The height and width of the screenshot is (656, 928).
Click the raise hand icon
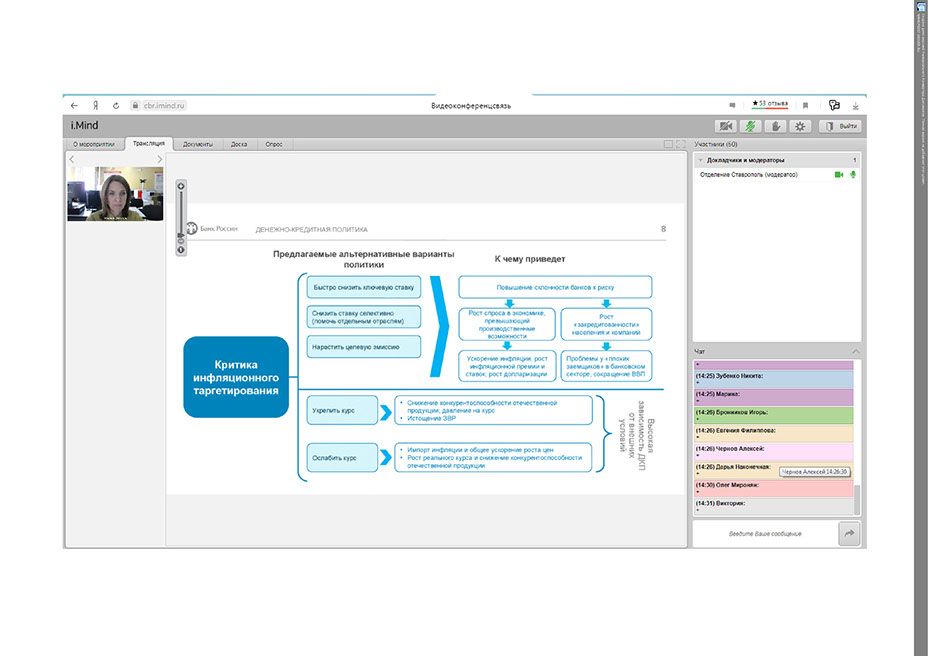(775, 126)
